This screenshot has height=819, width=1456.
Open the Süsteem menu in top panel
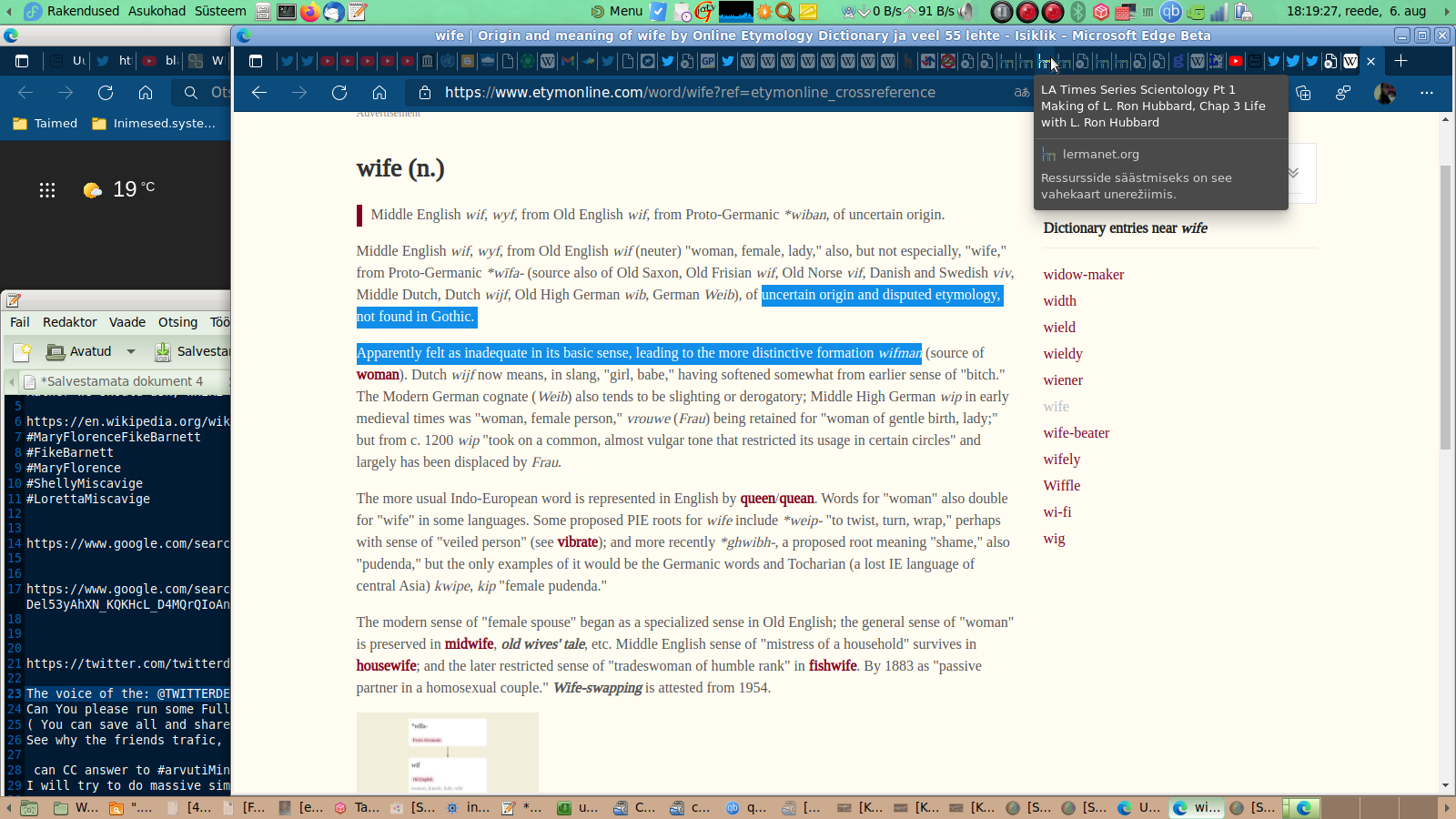point(220,11)
